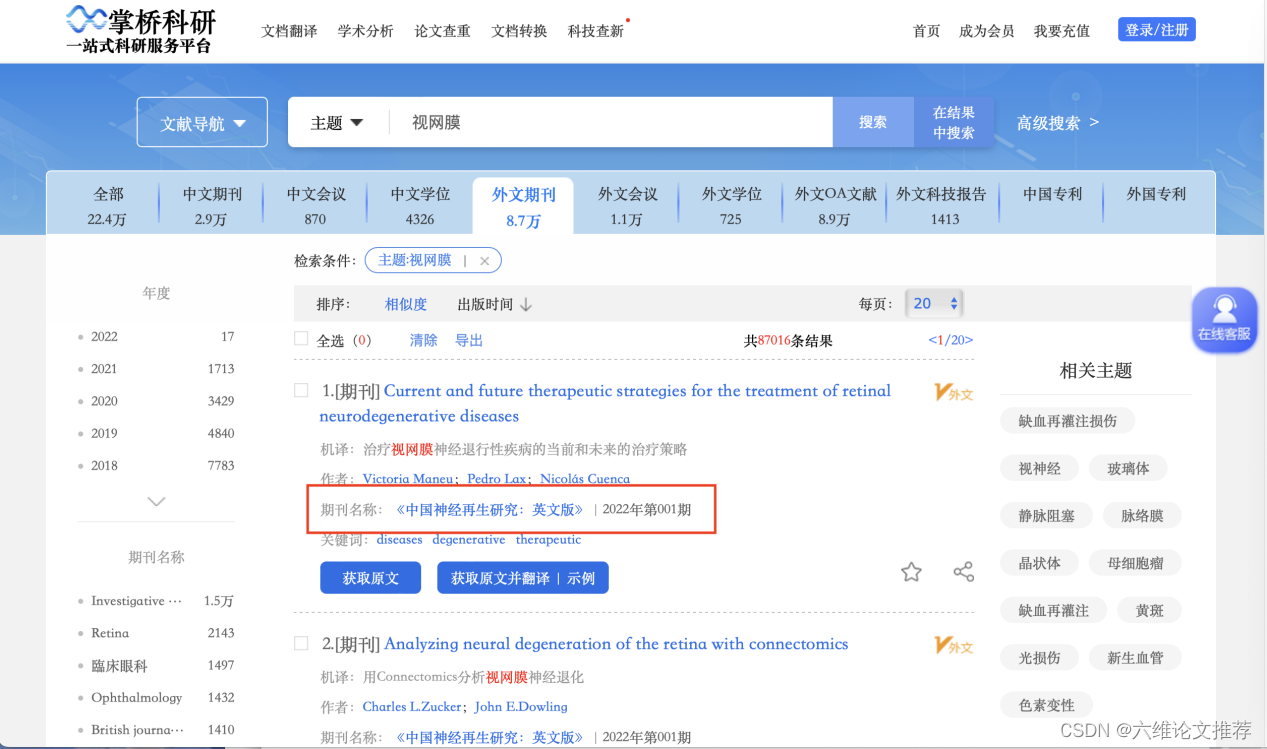Click 成为会员

(x=986, y=31)
